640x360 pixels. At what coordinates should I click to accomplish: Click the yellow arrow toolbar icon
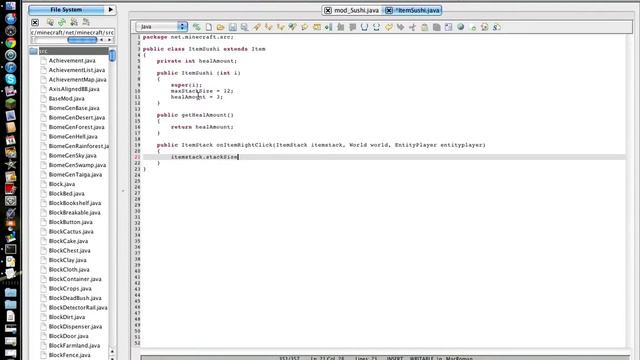point(389,27)
